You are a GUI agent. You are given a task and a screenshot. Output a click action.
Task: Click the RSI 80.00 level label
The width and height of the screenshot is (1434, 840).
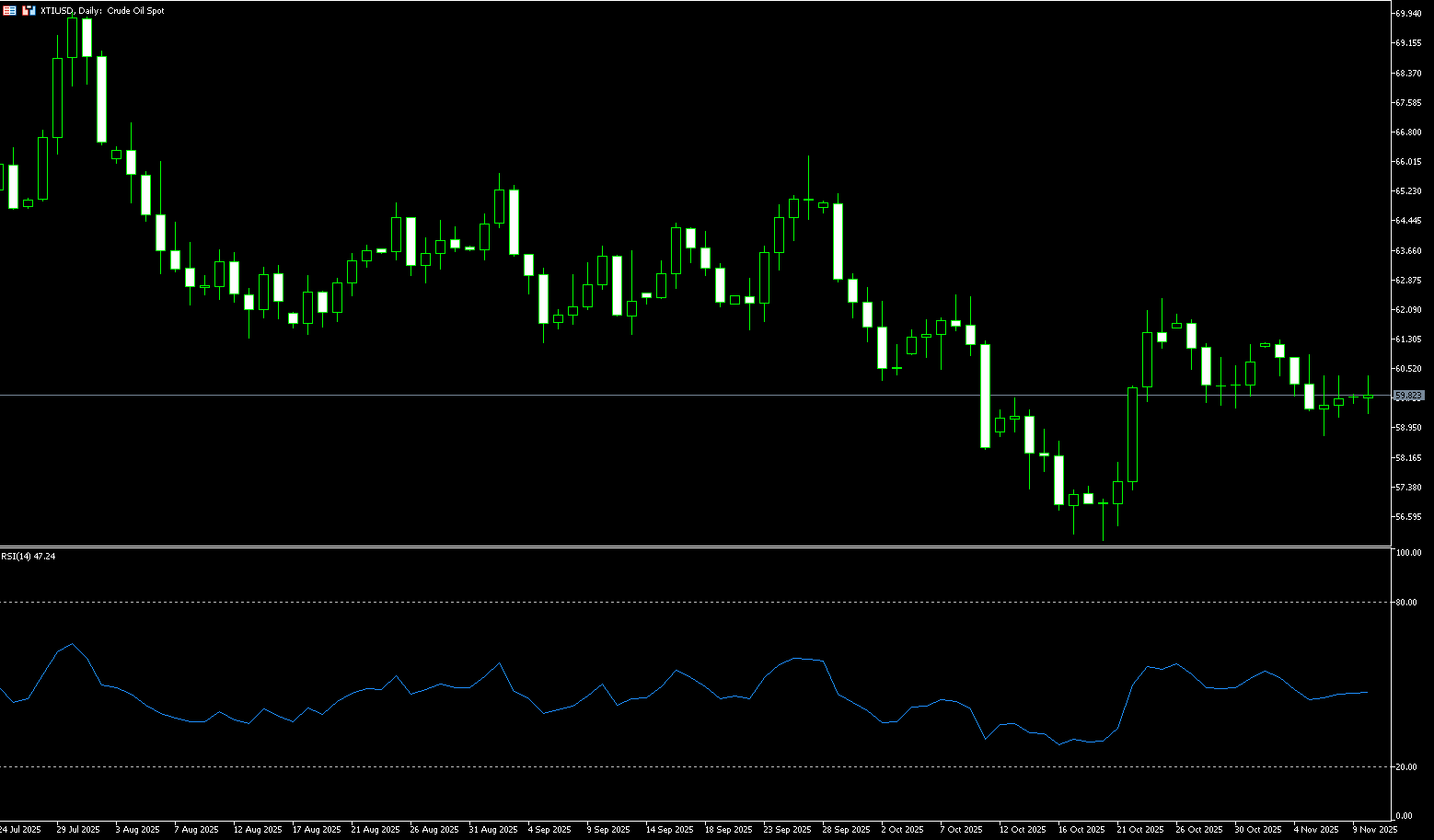pyautogui.click(x=1406, y=603)
